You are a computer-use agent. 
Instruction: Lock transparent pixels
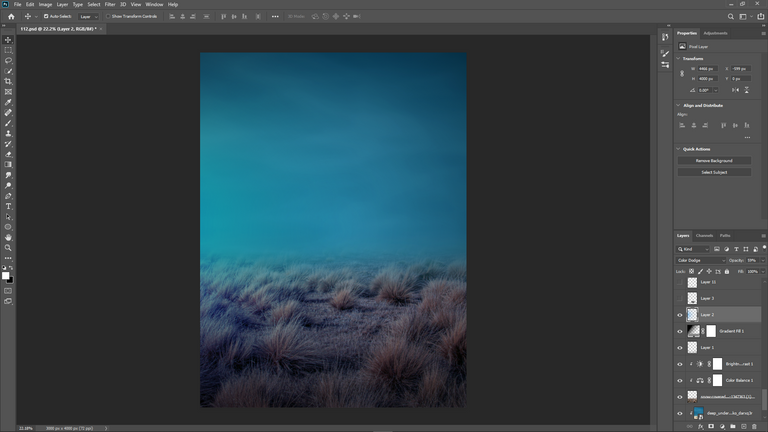coord(692,271)
